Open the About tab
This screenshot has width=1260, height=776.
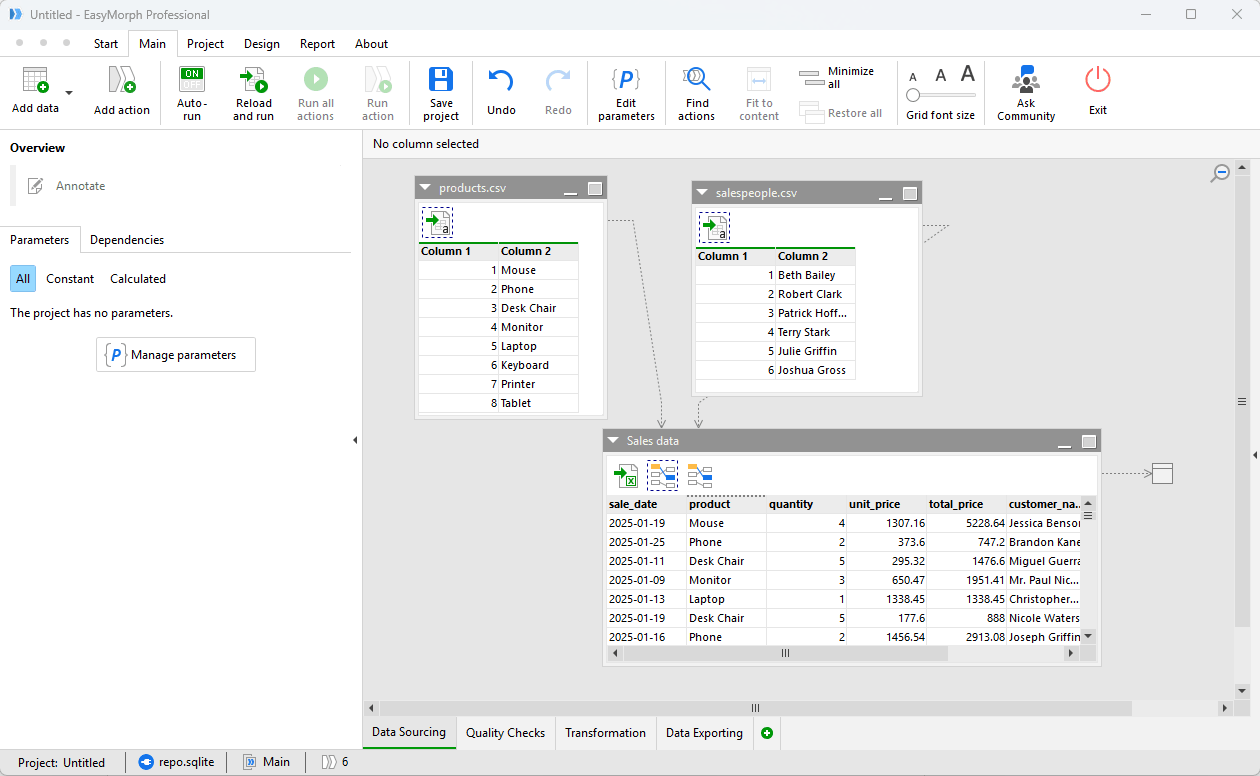coord(372,44)
